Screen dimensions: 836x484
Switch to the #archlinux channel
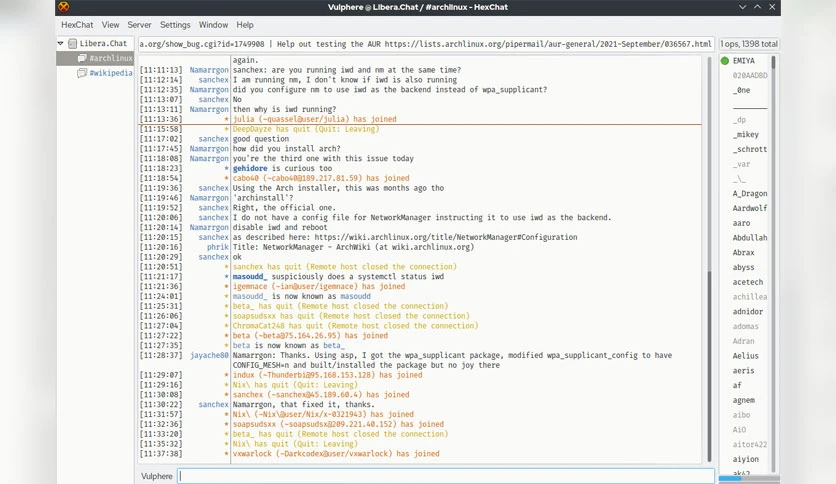click(x=110, y=58)
